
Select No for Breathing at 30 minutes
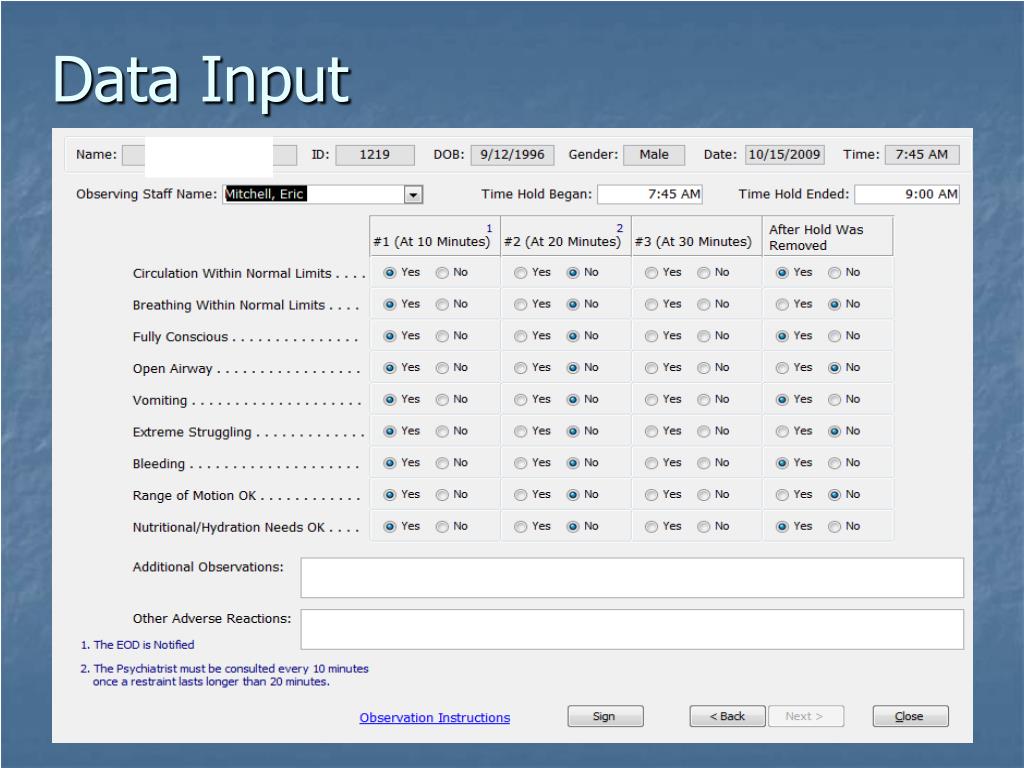[703, 304]
